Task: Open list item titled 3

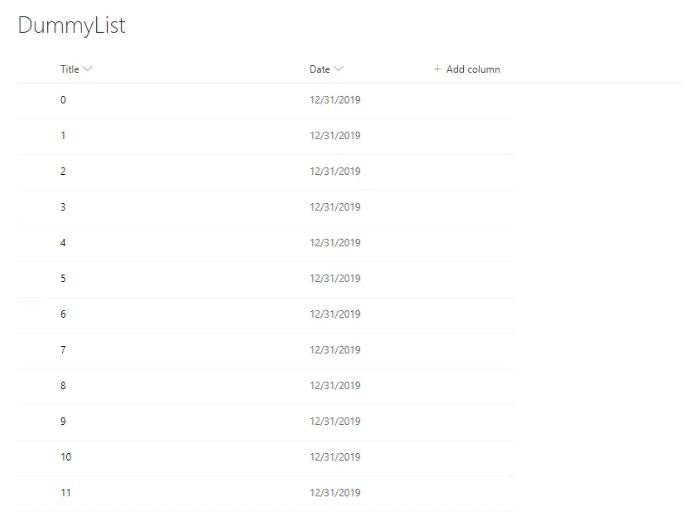Action: 63,207
